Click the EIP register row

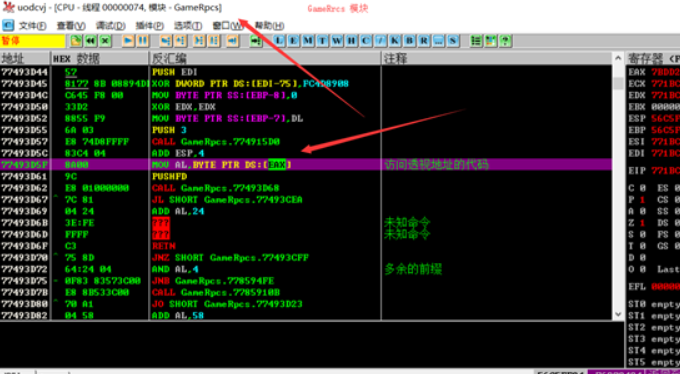pyautogui.click(x=654, y=171)
